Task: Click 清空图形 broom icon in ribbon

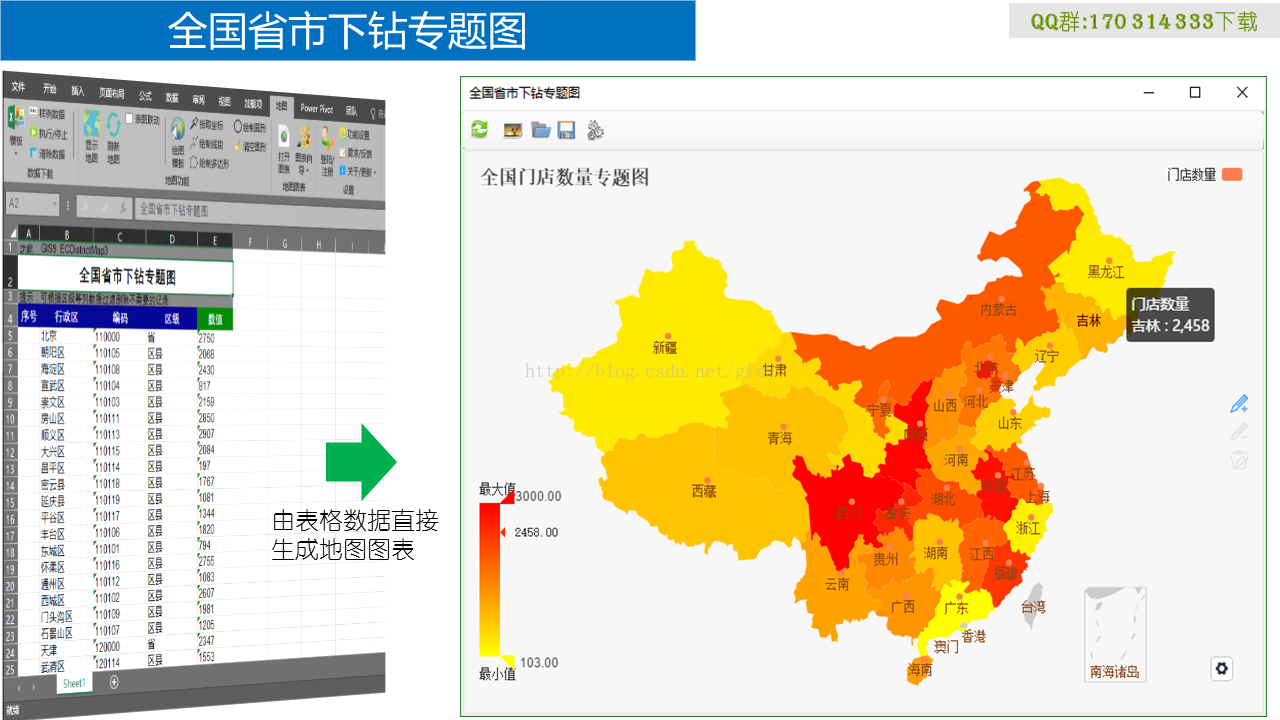Action: (250, 146)
